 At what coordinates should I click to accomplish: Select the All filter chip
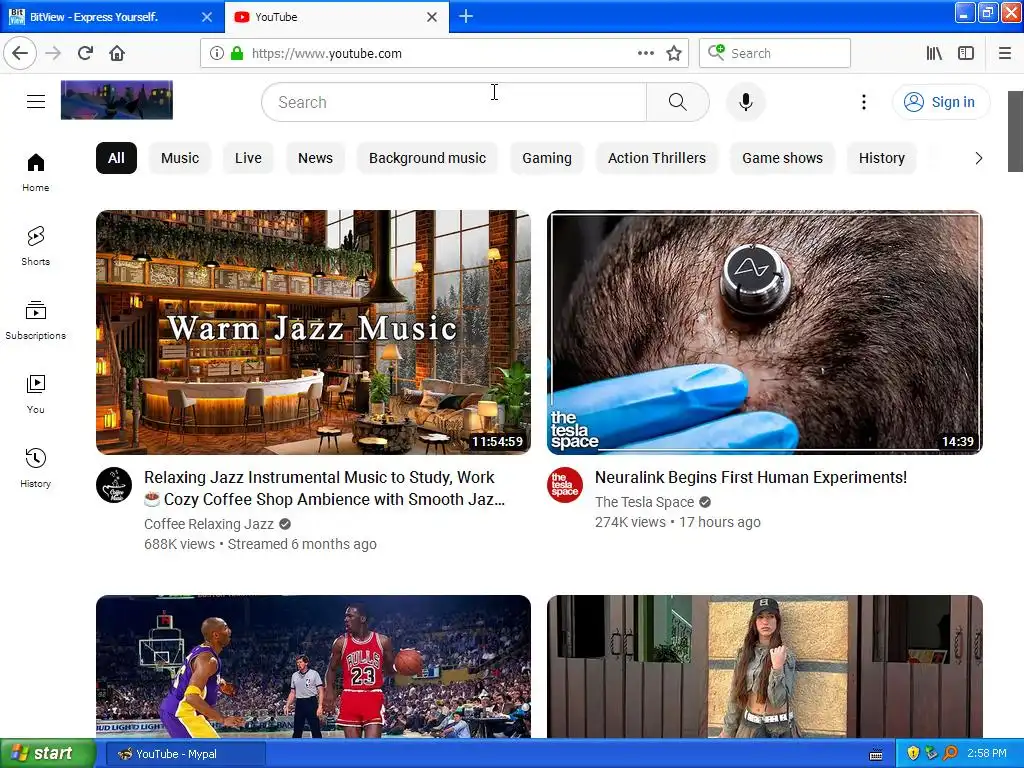click(x=116, y=158)
